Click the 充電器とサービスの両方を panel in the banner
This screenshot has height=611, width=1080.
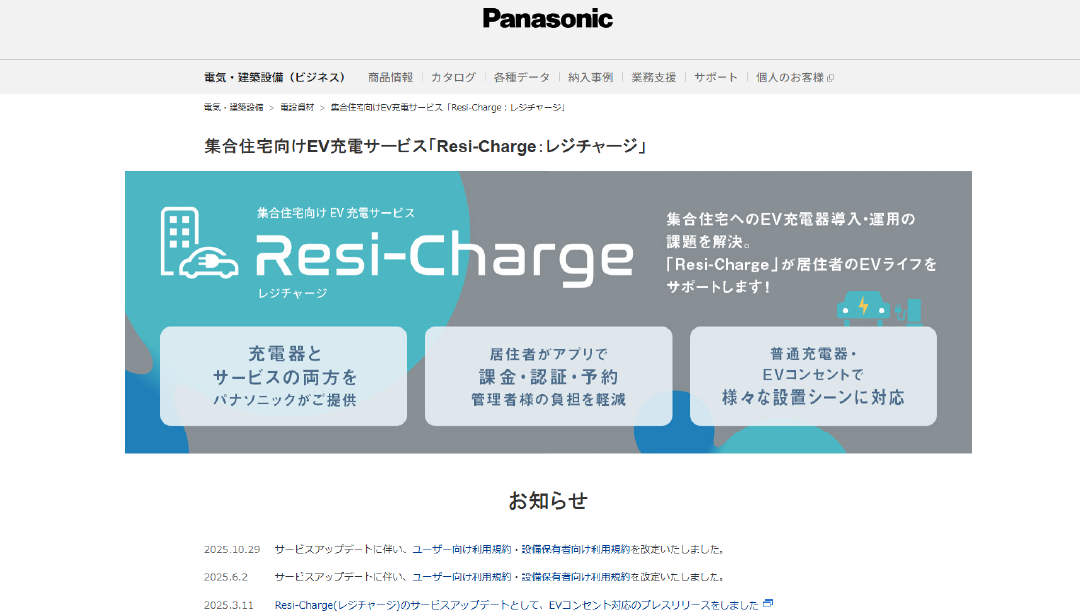click(283, 375)
